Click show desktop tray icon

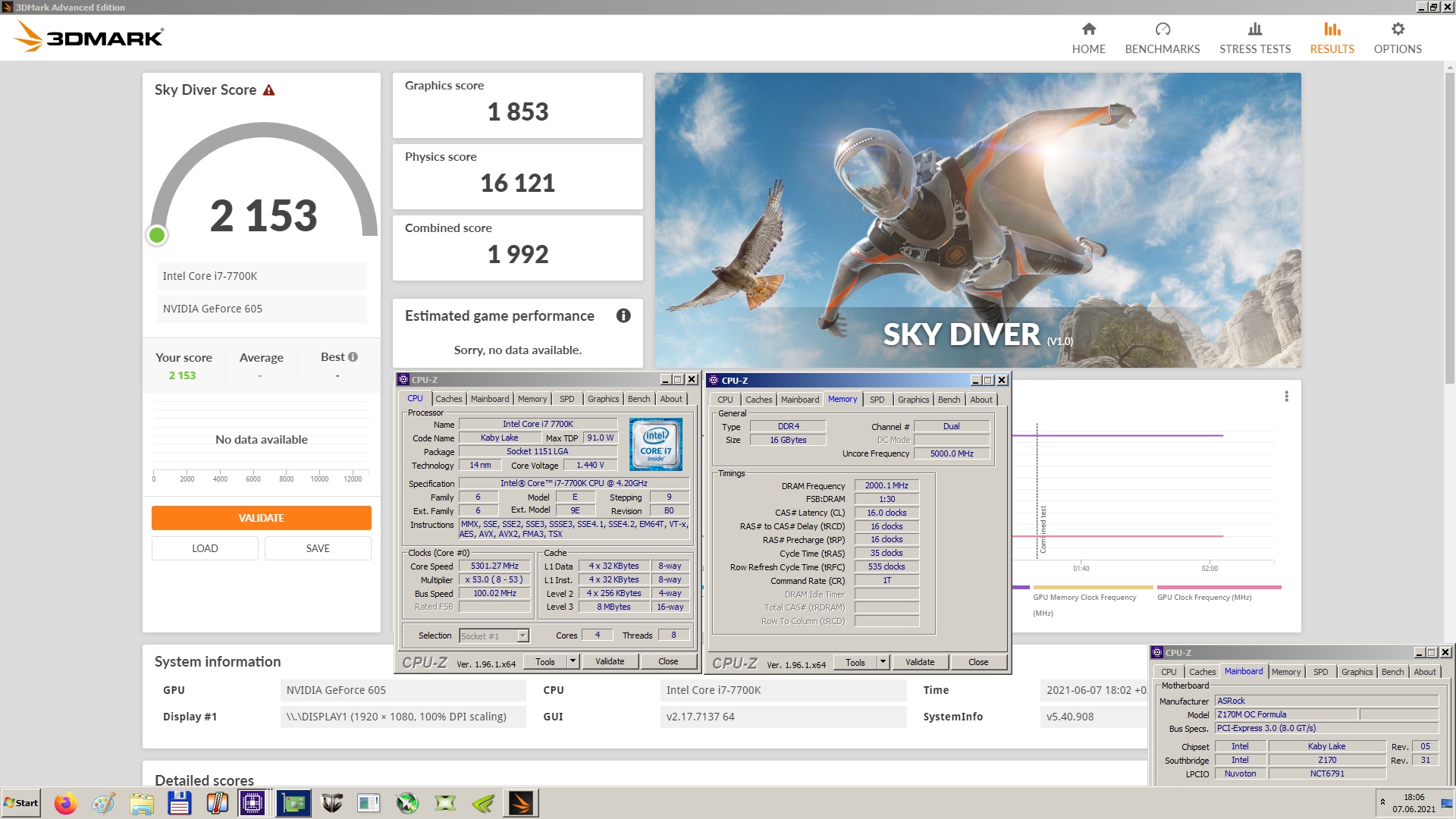1447,803
